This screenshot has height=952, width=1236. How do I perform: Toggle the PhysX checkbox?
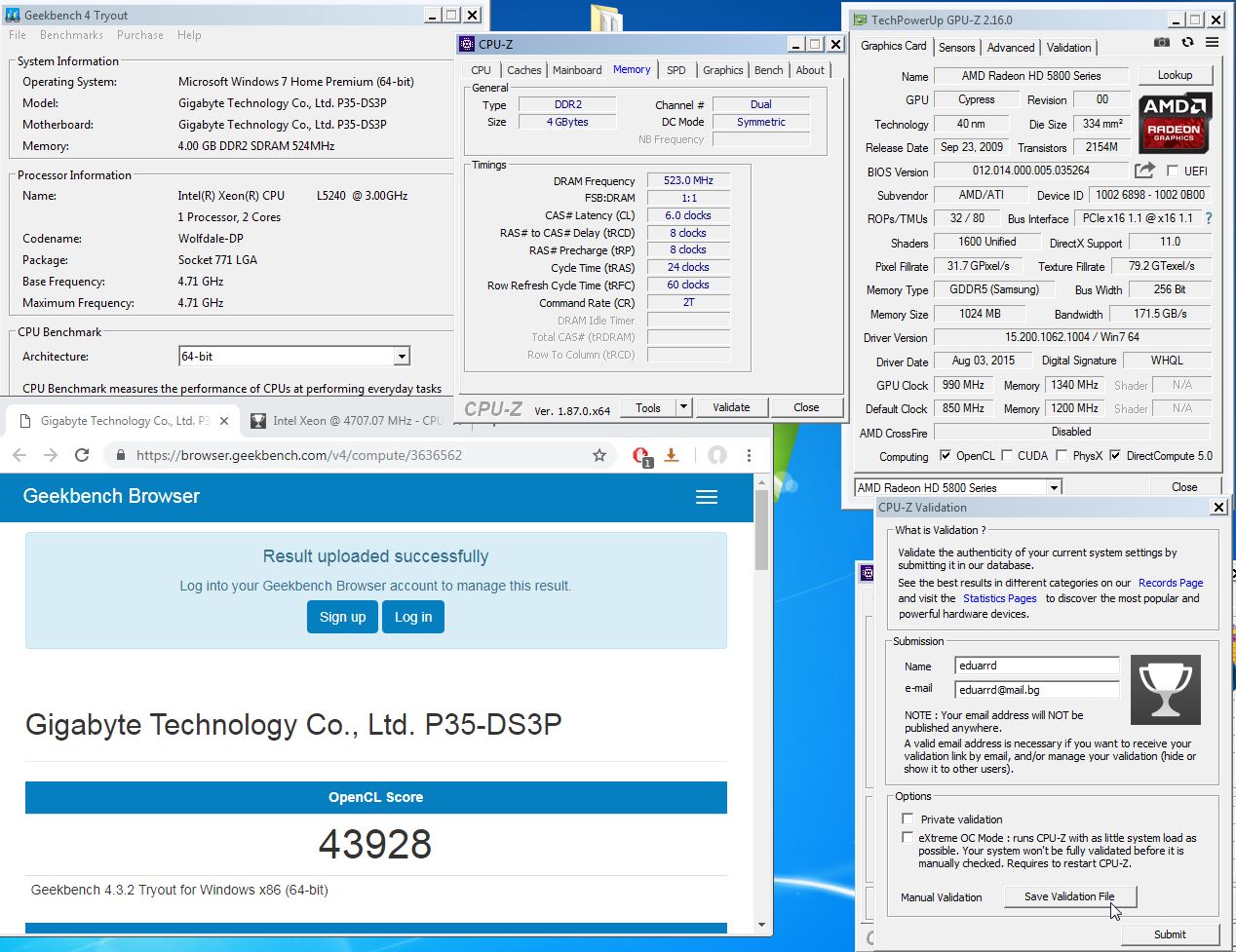point(1062,455)
